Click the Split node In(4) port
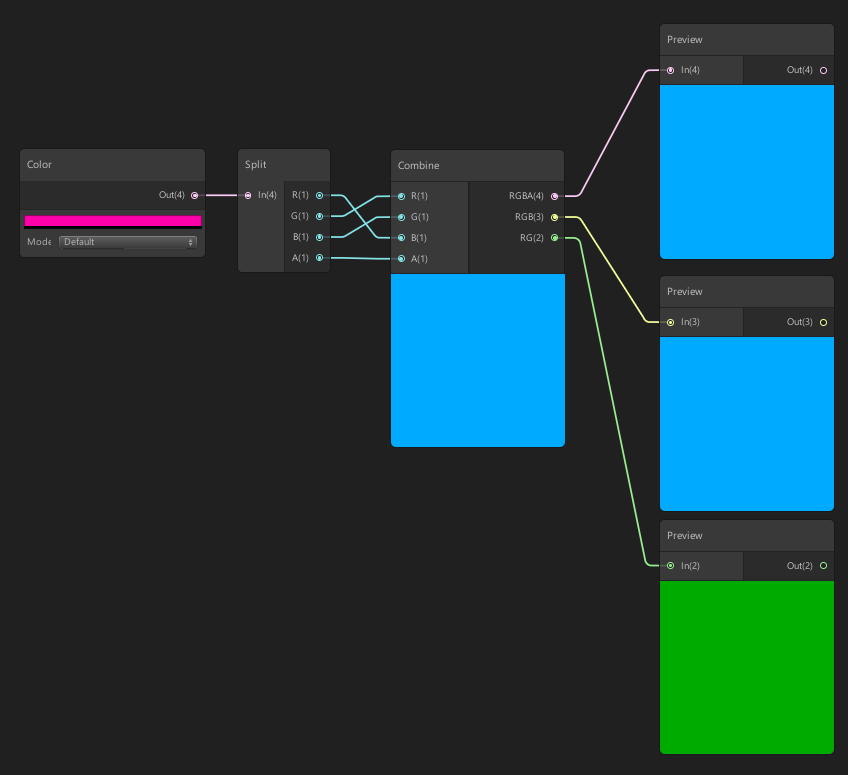 click(248, 195)
